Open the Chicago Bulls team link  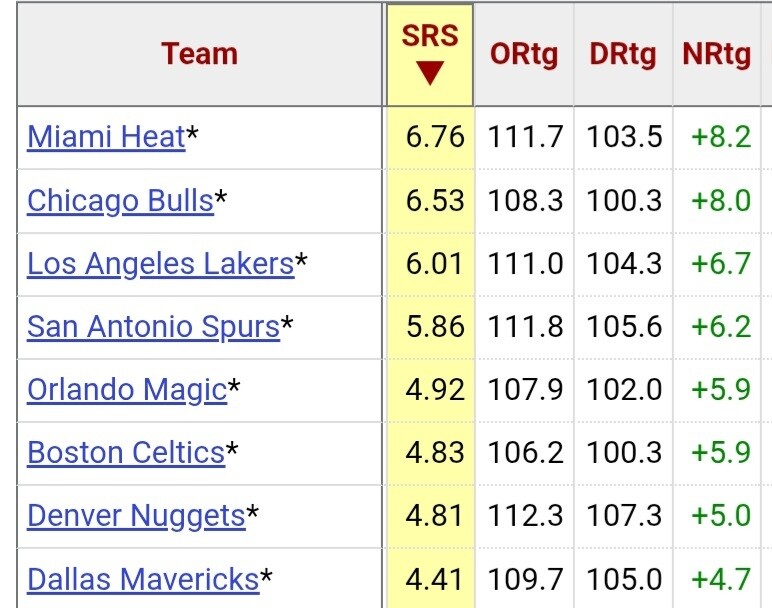(120, 200)
